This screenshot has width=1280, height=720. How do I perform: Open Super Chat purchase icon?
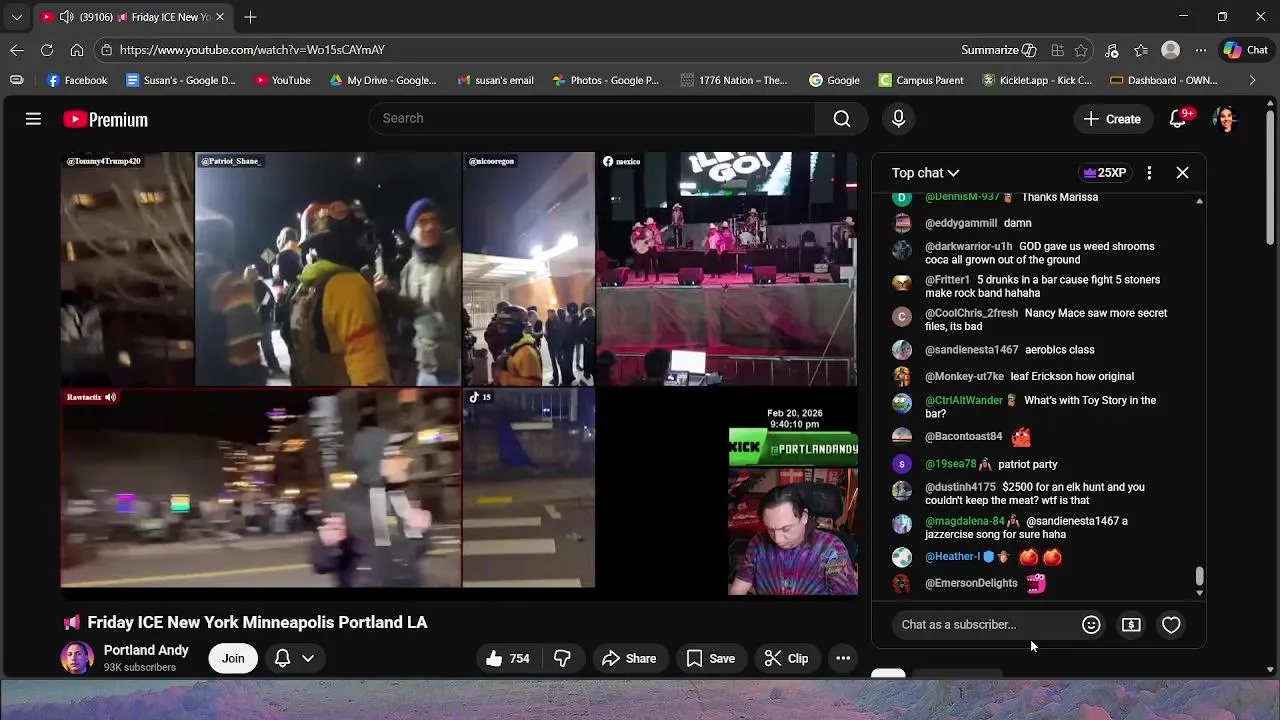coord(1131,625)
